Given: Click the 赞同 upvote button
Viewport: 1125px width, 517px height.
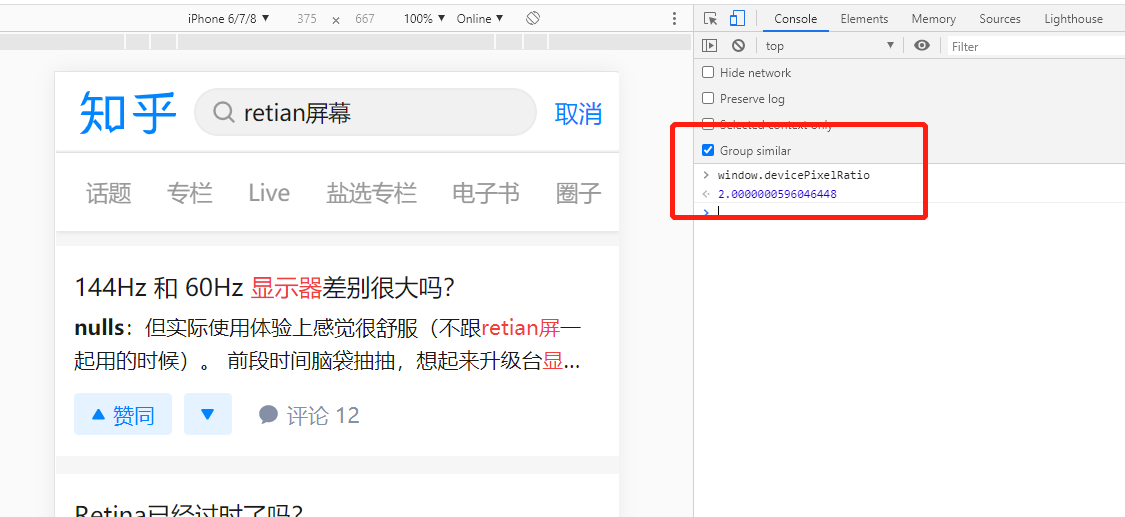Looking at the screenshot, I should [123, 414].
